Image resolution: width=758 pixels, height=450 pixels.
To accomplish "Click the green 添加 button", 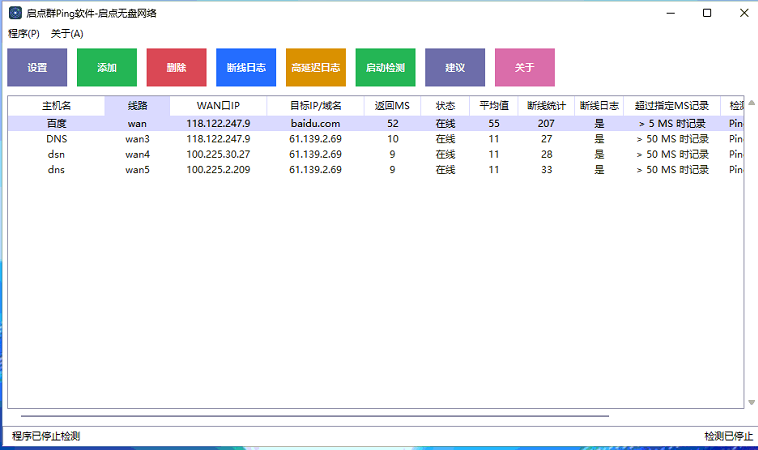I will point(107,67).
